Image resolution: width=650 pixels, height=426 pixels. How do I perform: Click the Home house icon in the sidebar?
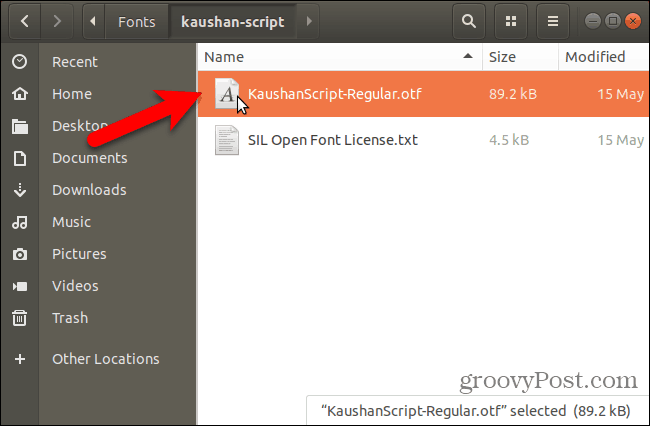[19, 94]
